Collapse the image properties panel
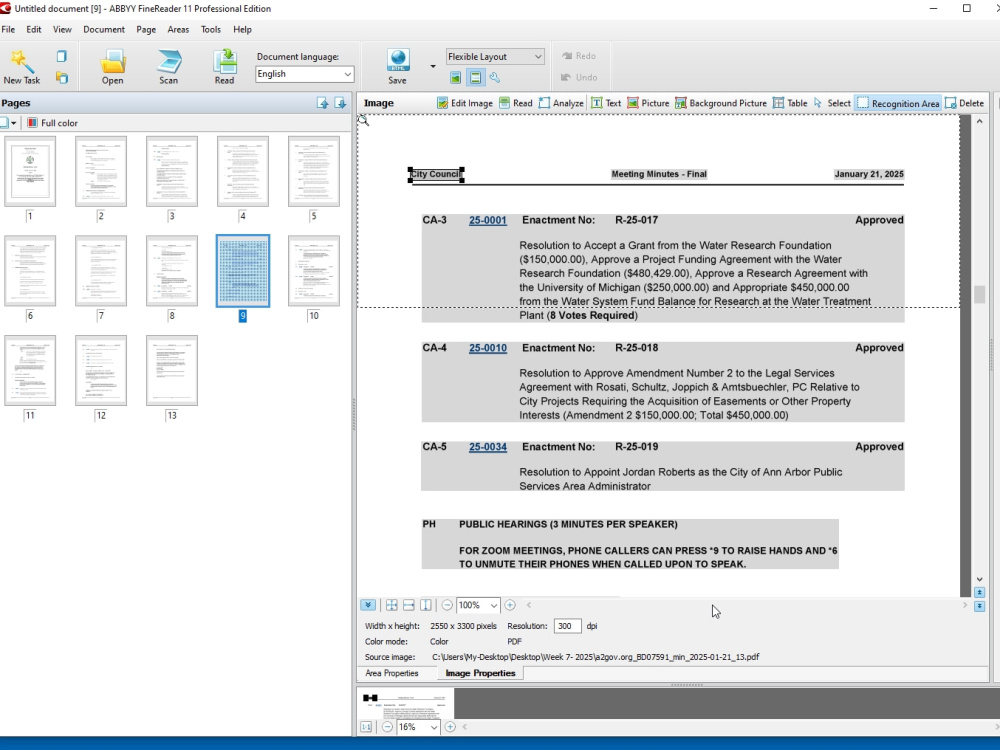This screenshot has width=1000, height=750. pos(368,605)
